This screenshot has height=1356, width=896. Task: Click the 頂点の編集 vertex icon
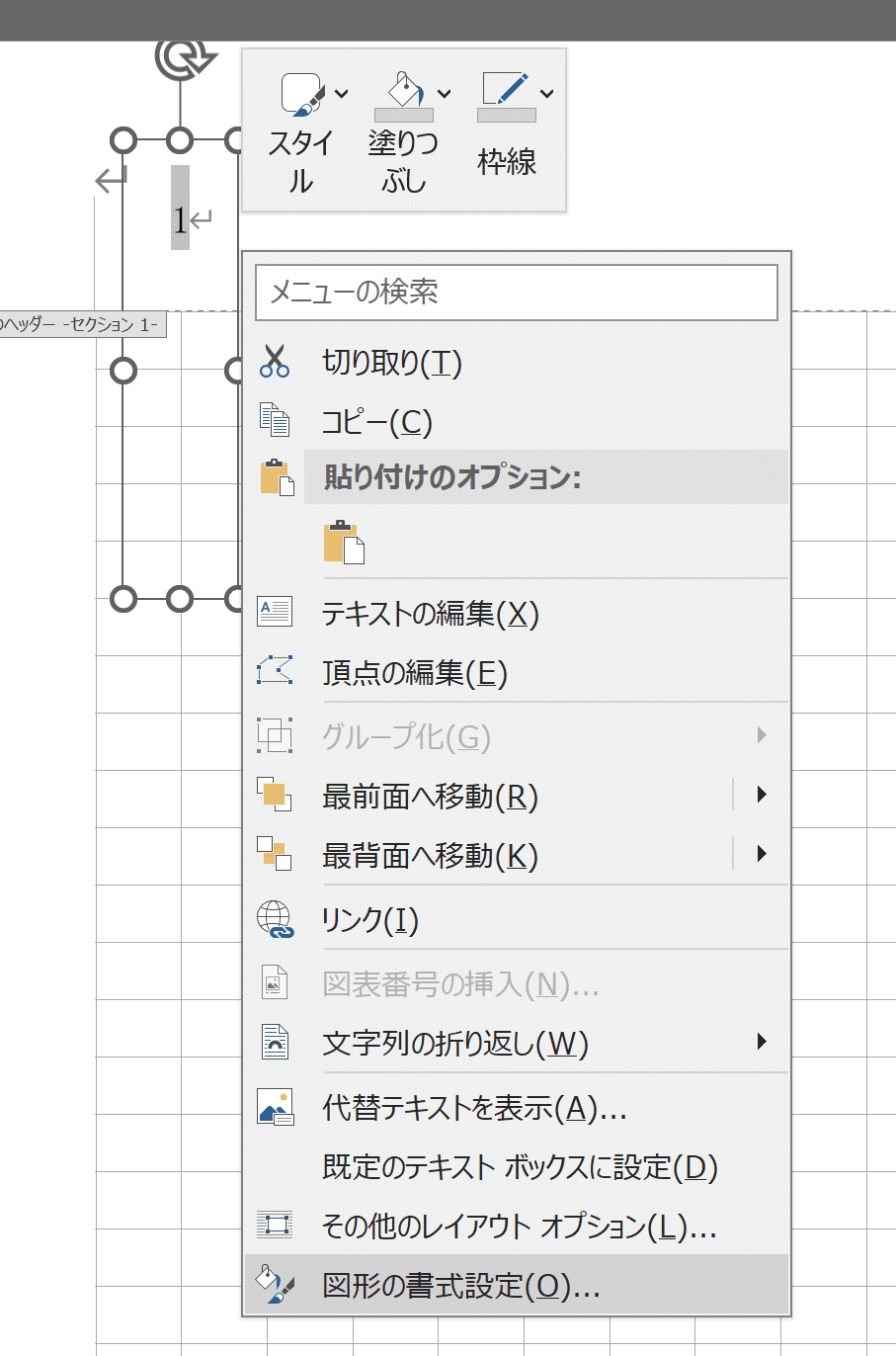click(275, 671)
